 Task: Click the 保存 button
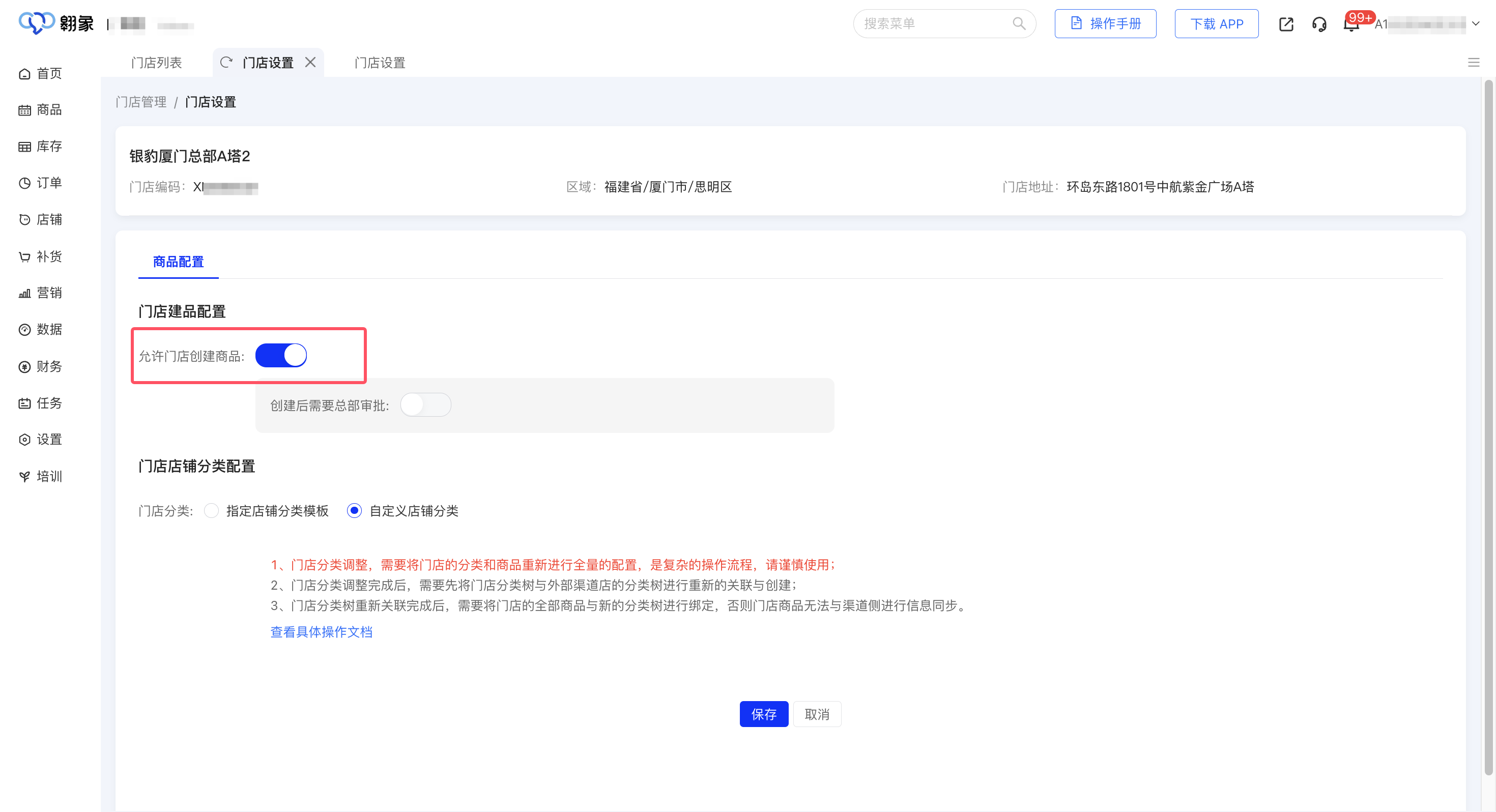[764, 714]
